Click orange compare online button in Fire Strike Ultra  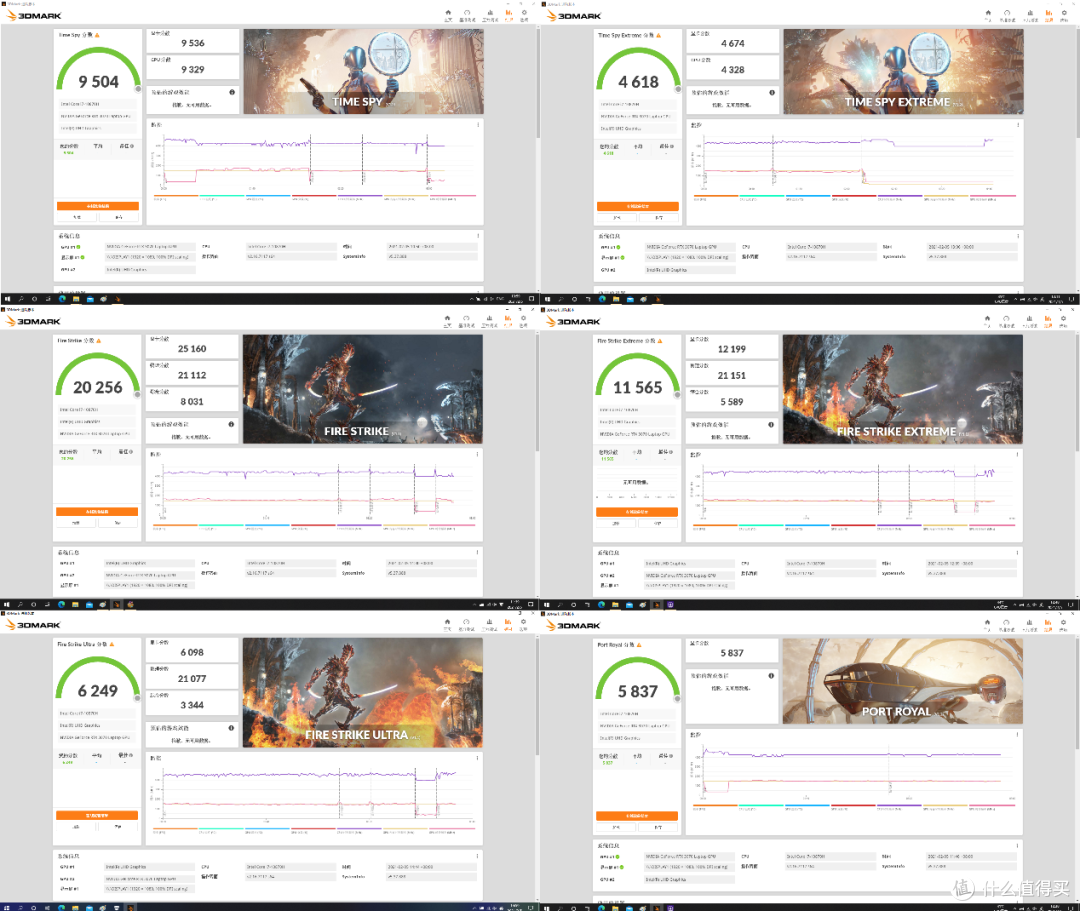[97, 815]
